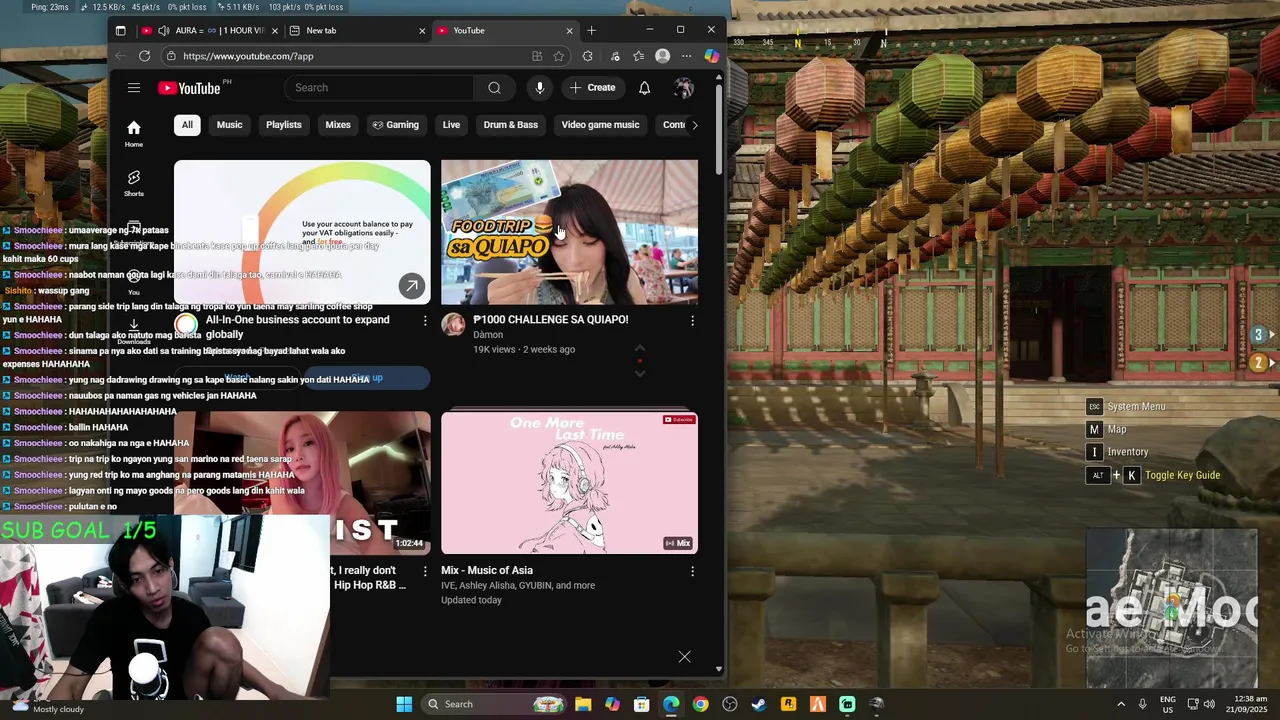Click the browser scrollbar down arrow
Viewport: 1280px width, 720px height.
click(718, 669)
